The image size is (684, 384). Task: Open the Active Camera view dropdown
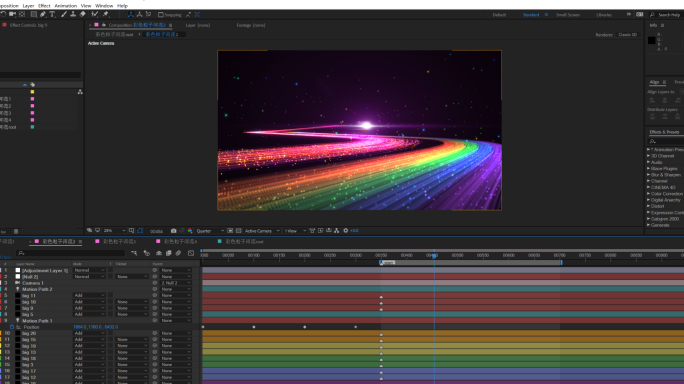pyautogui.click(x=262, y=230)
